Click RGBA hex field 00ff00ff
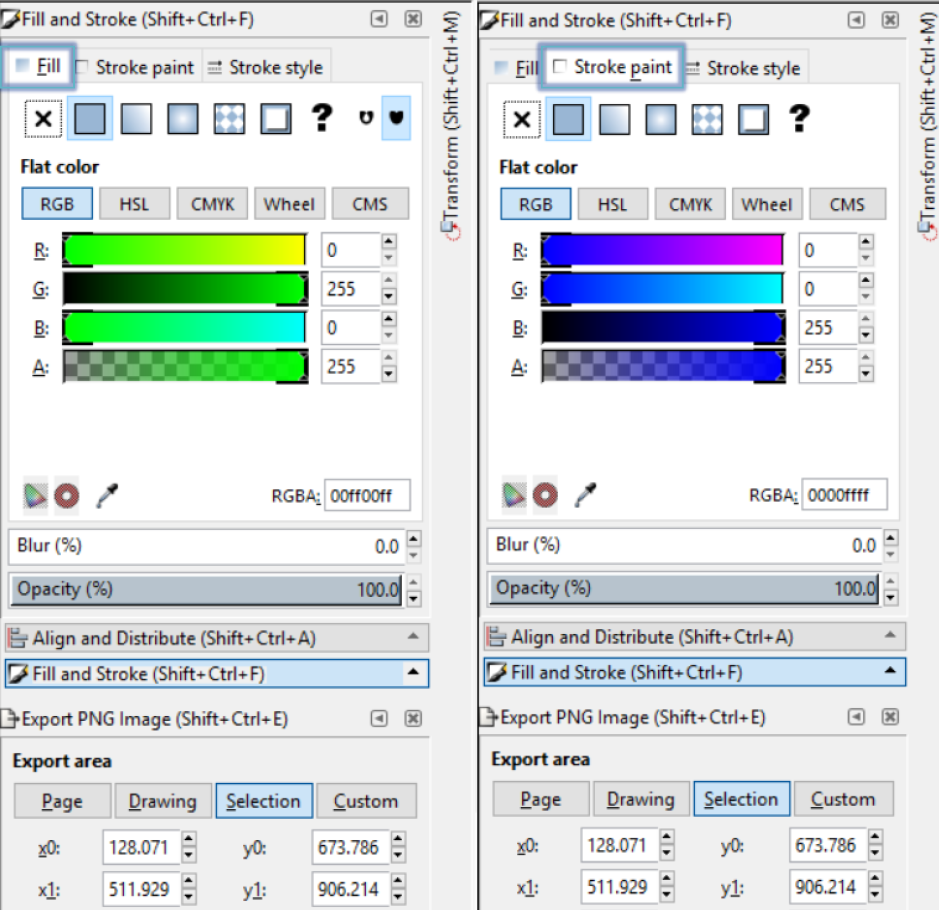 coord(367,495)
